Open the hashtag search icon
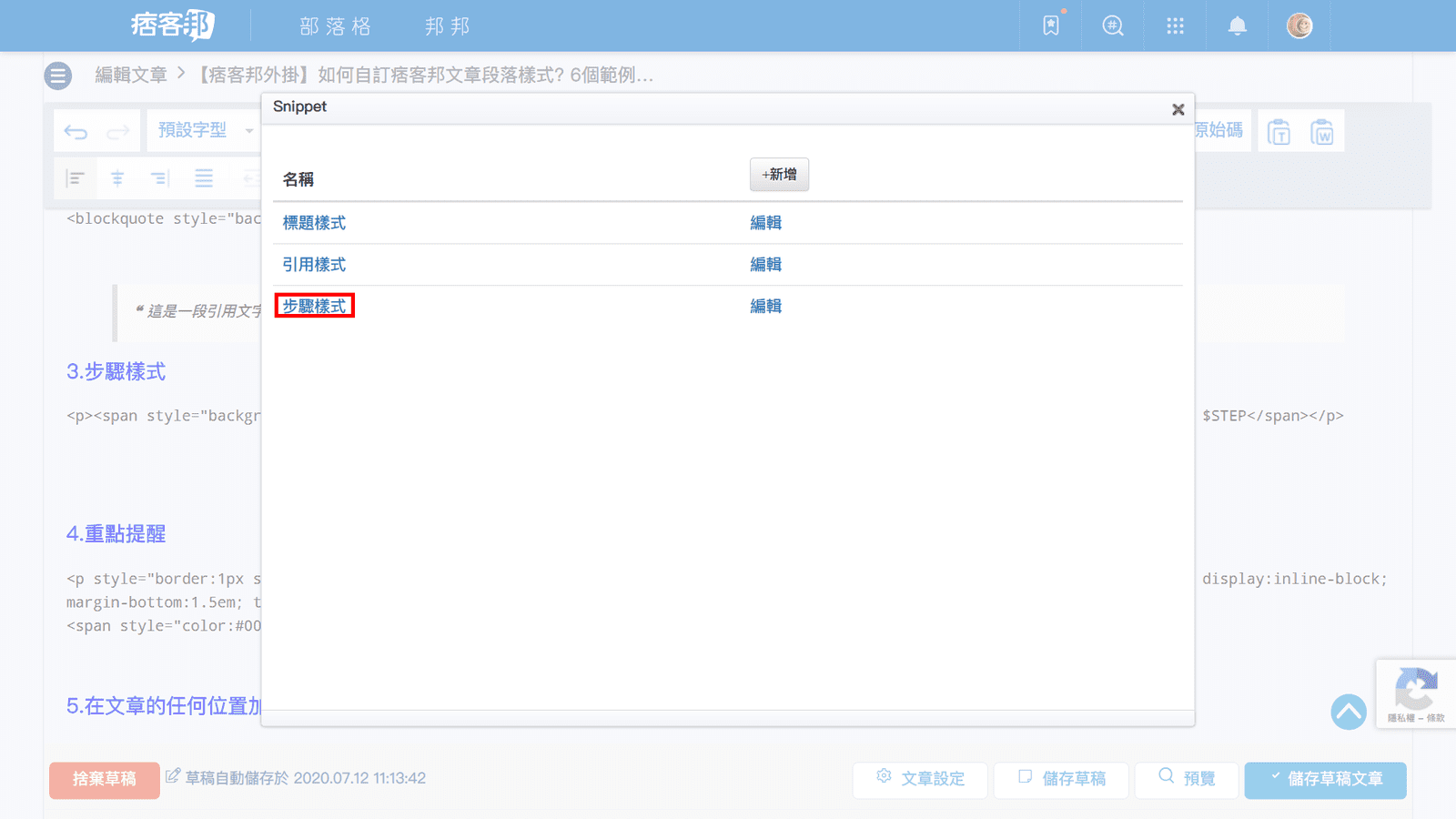Viewport: 1456px width, 819px height. pos(1113,25)
